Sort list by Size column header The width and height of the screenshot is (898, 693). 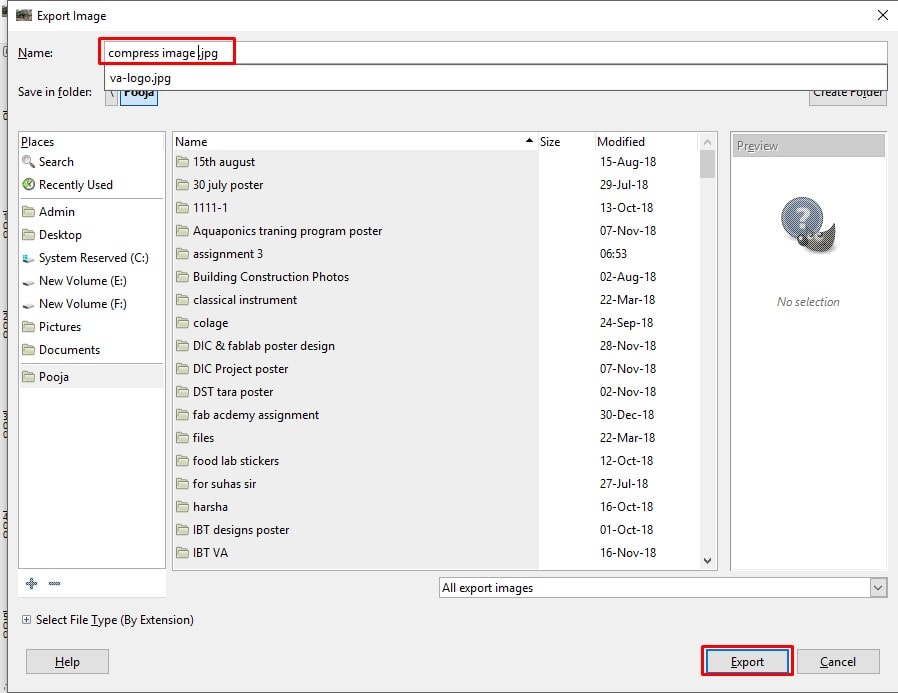pyautogui.click(x=566, y=141)
